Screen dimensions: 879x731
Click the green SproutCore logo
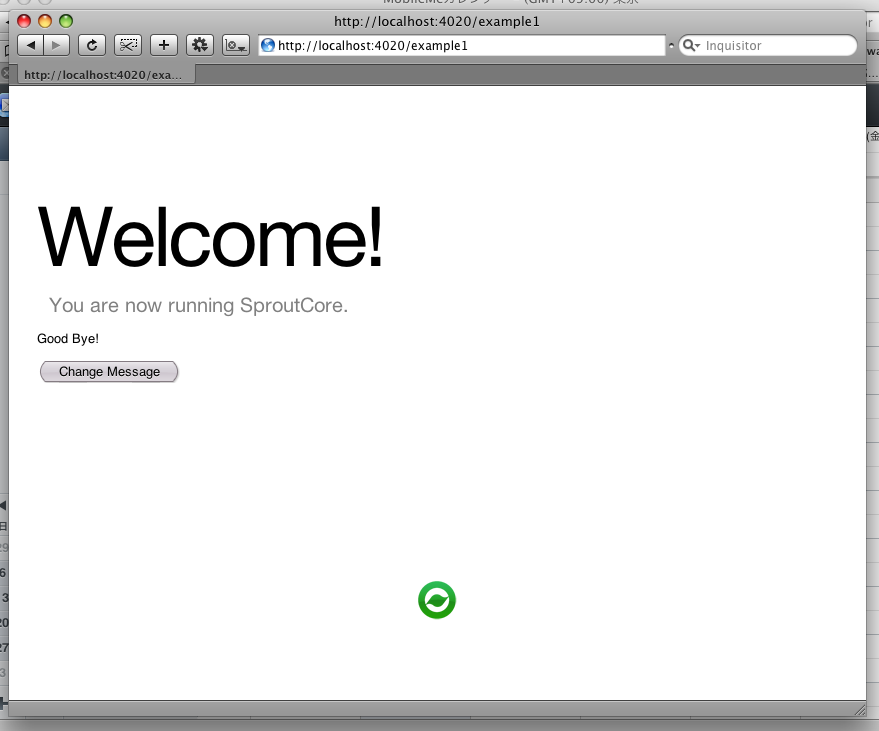(x=437, y=600)
